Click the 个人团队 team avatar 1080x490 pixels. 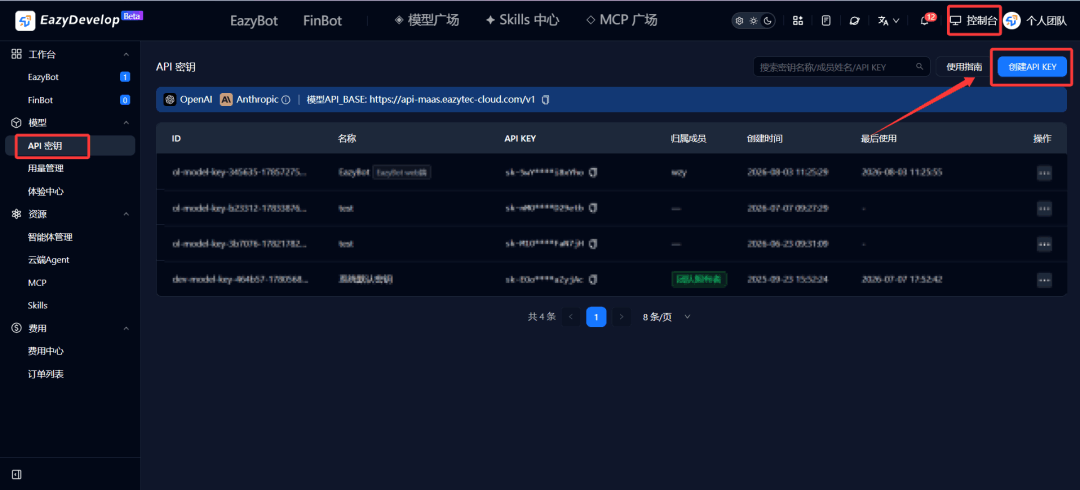(x=1012, y=21)
